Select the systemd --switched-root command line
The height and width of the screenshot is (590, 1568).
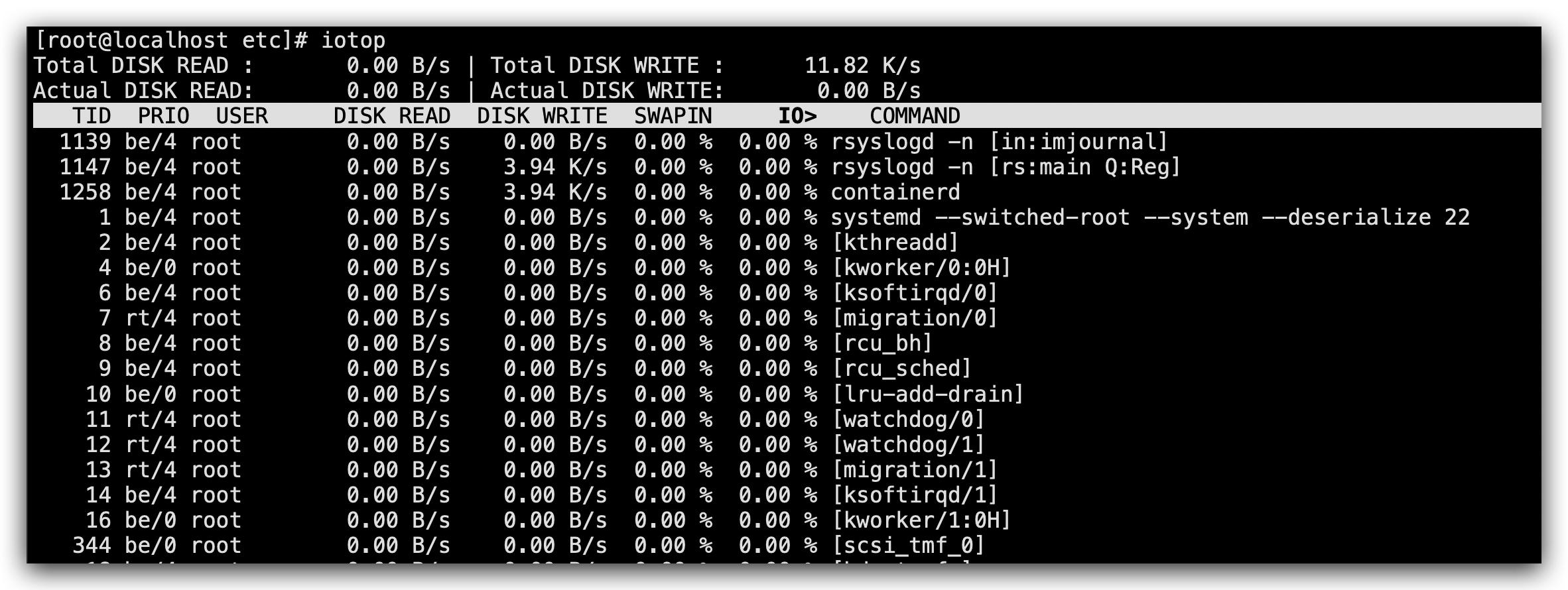click(x=1149, y=217)
